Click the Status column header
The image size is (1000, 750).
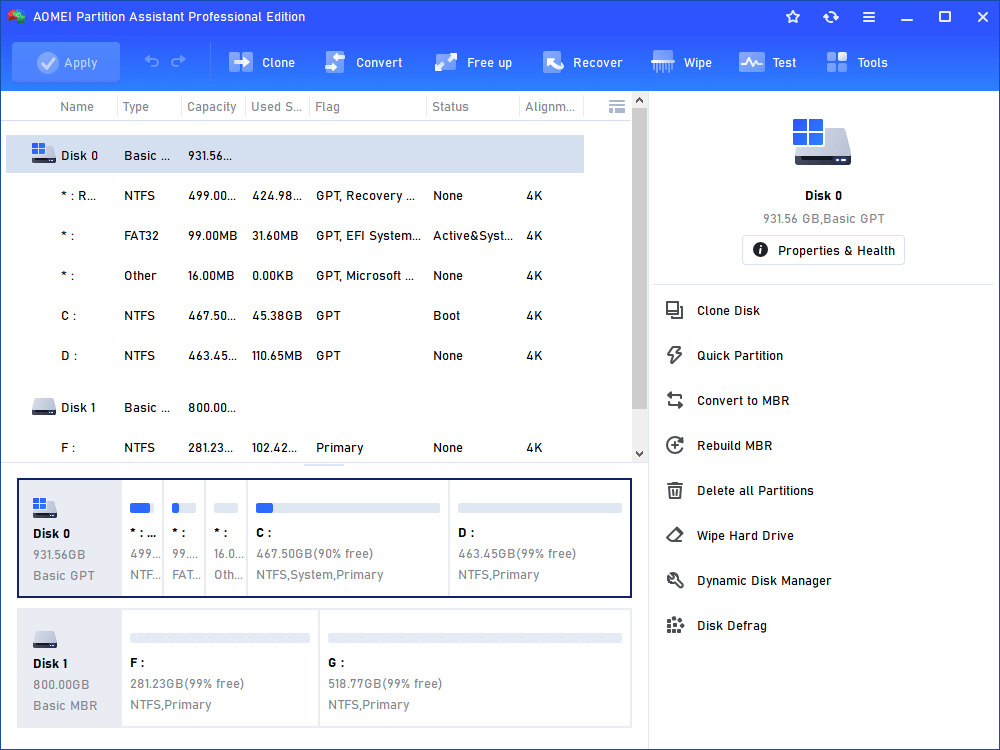[450, 107]
